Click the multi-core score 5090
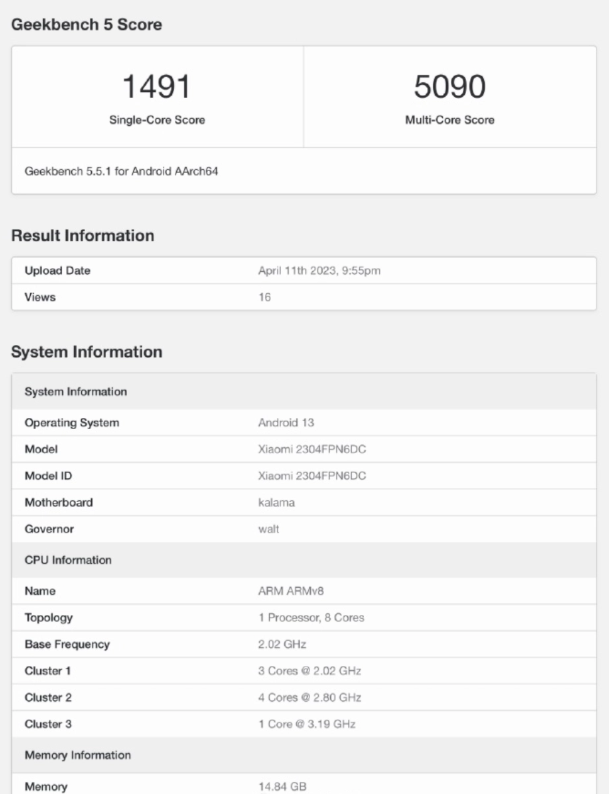 point(449,87)
